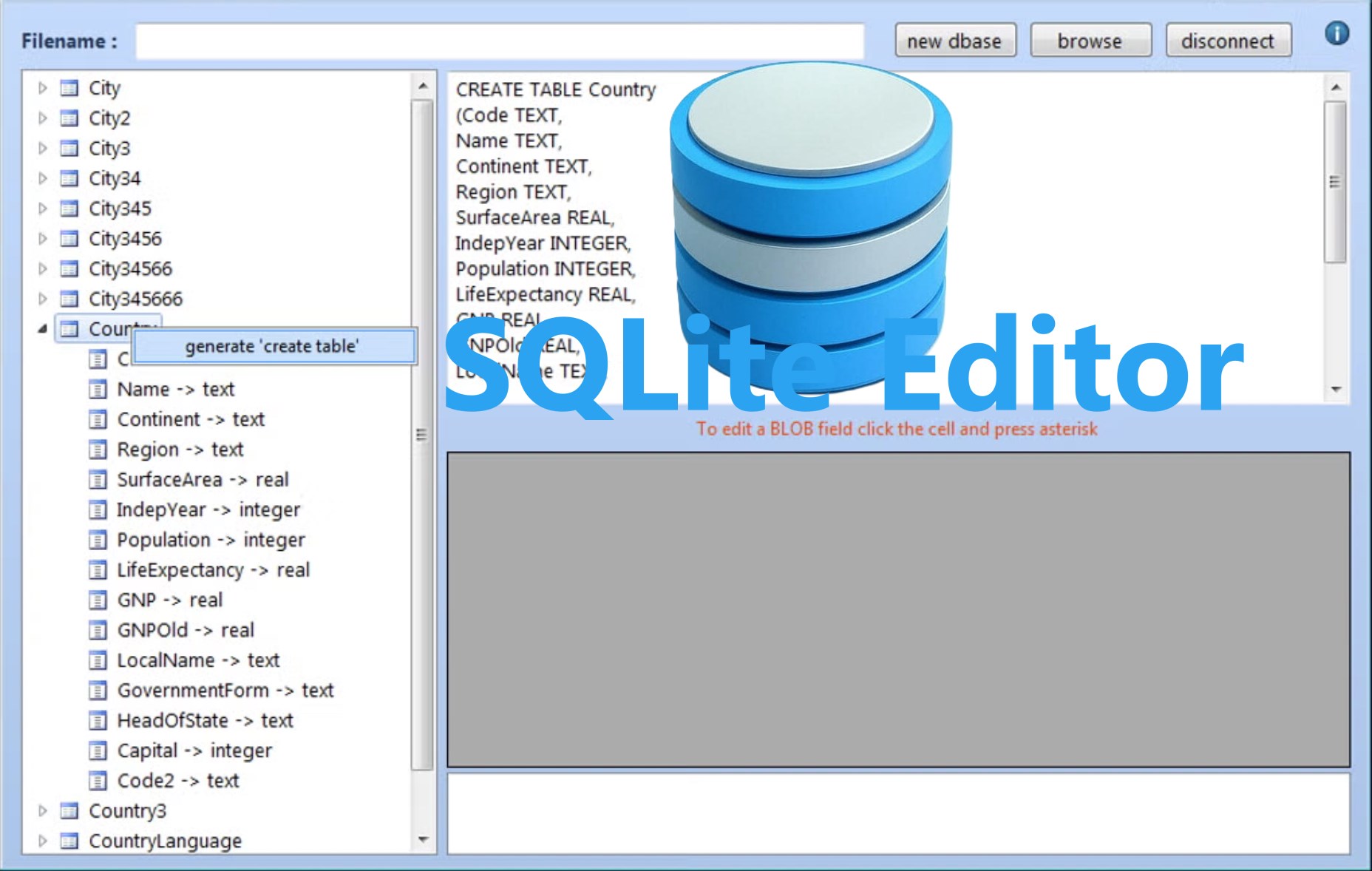
Task: Click the table tree's scroll up arrow
Action: (423, 87)
